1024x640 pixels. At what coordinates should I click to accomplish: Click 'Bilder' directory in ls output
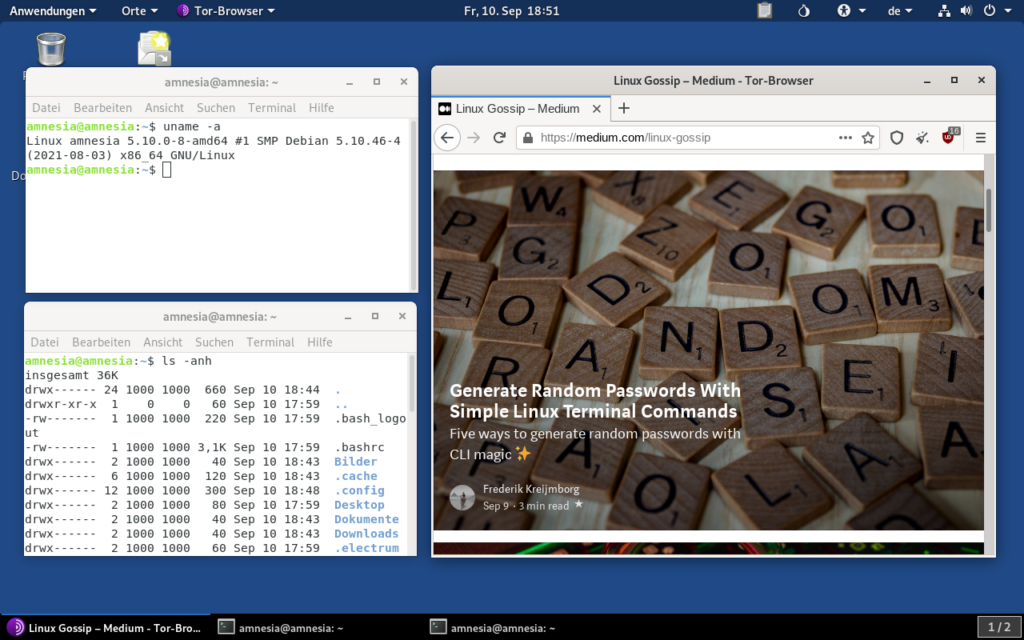coord(356,462)
